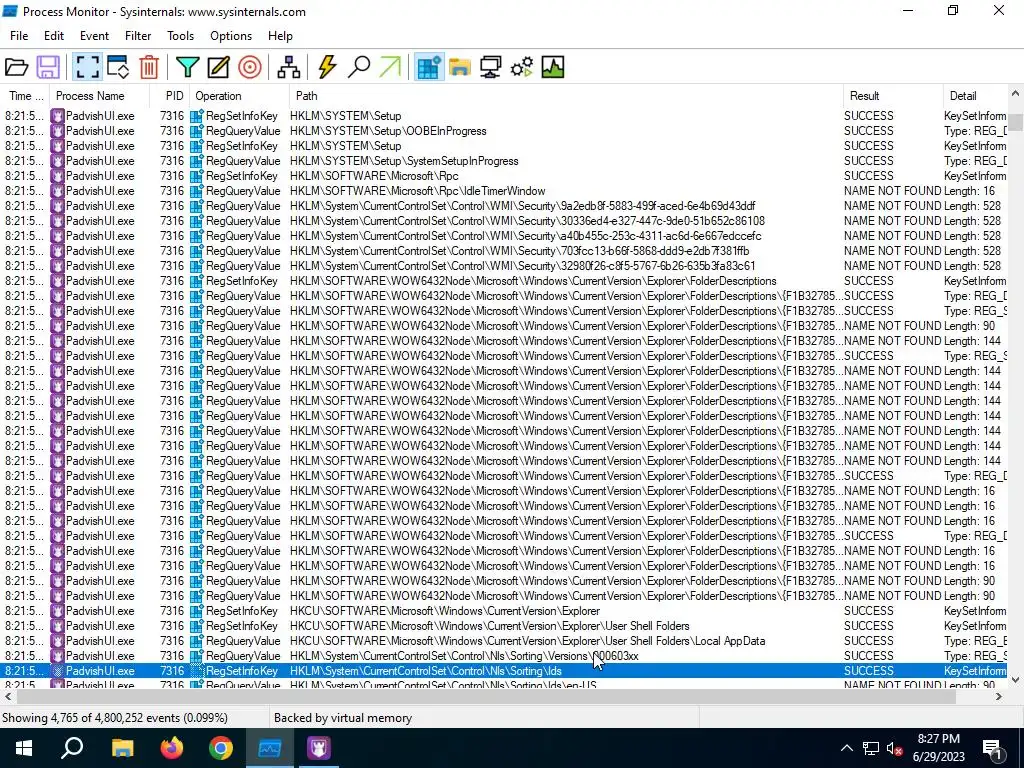Open File Explorer from the taskbar
Screen dimensions: 1024x768
point(122,748)
